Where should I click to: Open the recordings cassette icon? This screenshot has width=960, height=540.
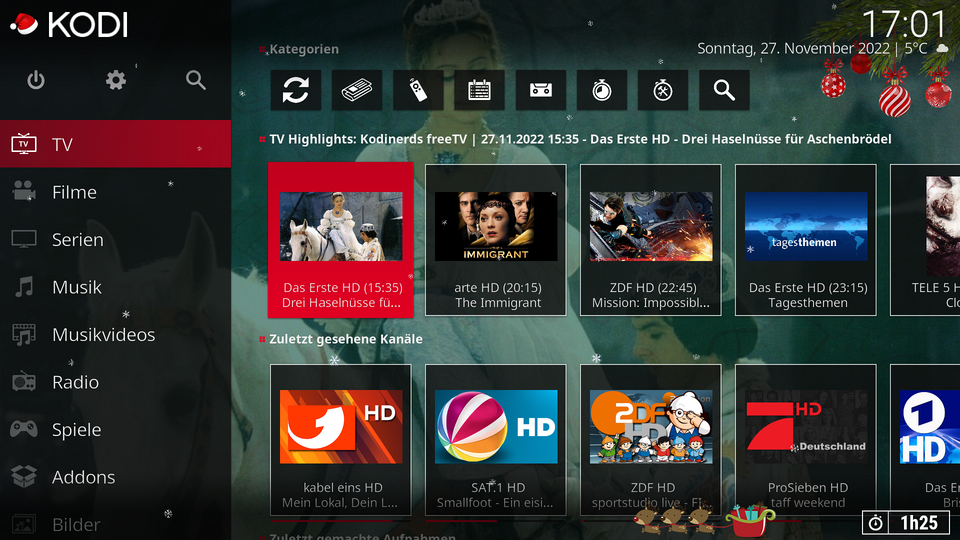[x=541, y=90]
